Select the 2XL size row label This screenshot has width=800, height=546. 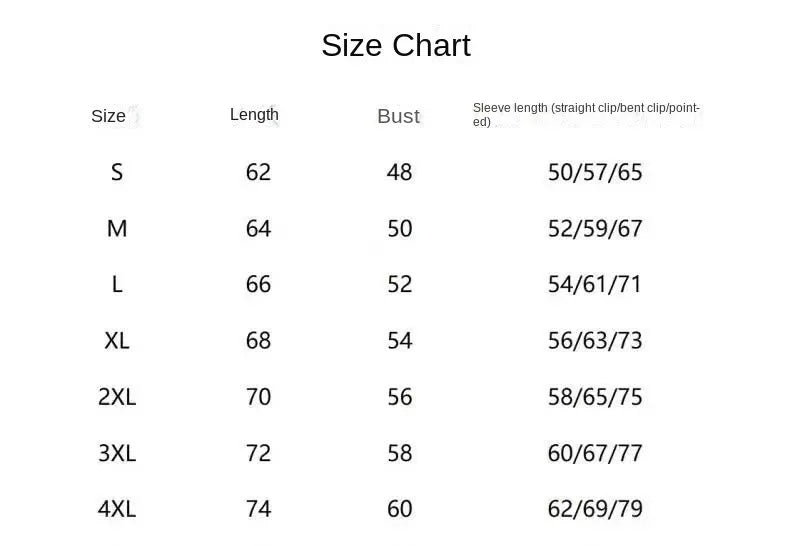tap(117, 397)
